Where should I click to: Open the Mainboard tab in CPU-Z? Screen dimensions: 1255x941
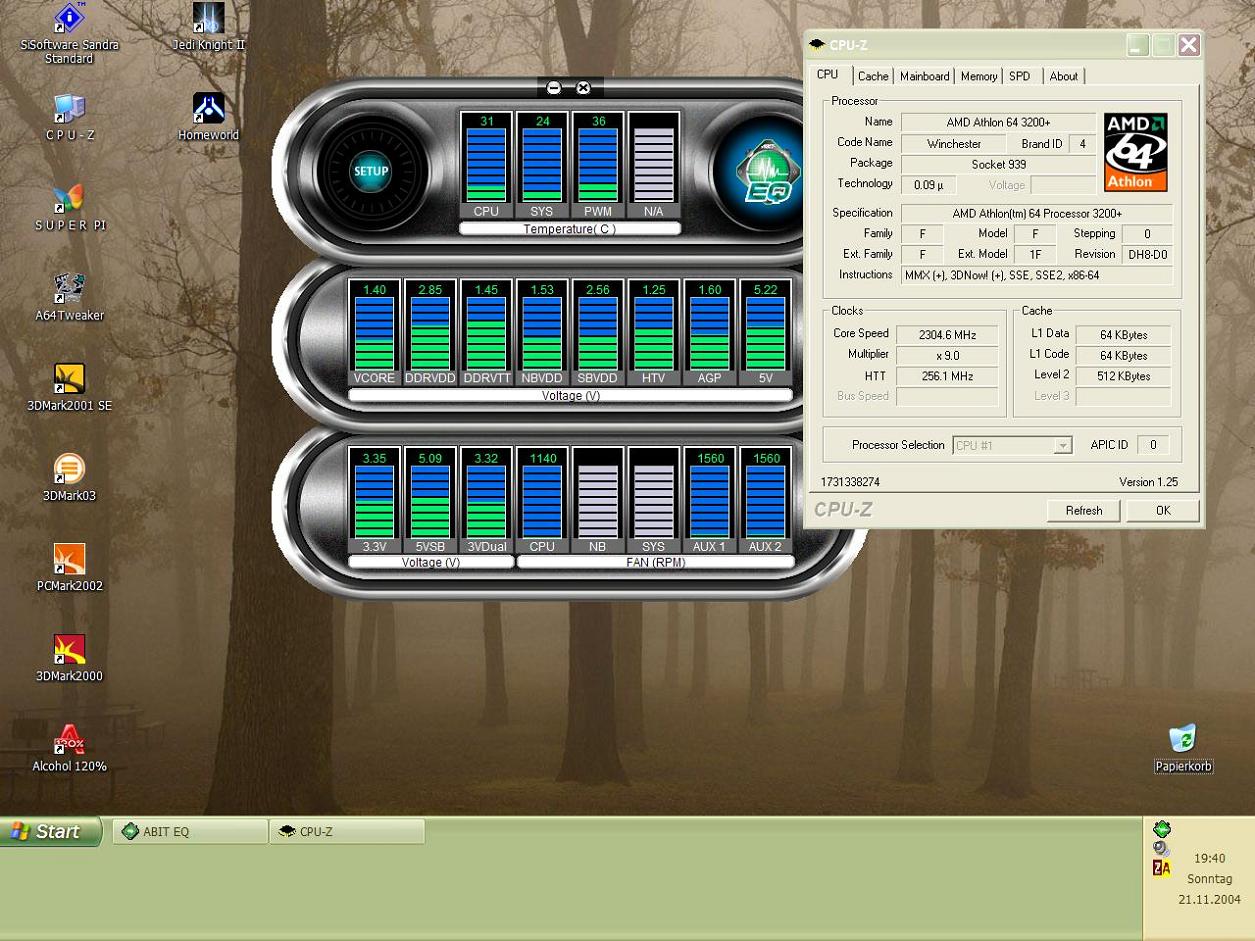[924, 77]
